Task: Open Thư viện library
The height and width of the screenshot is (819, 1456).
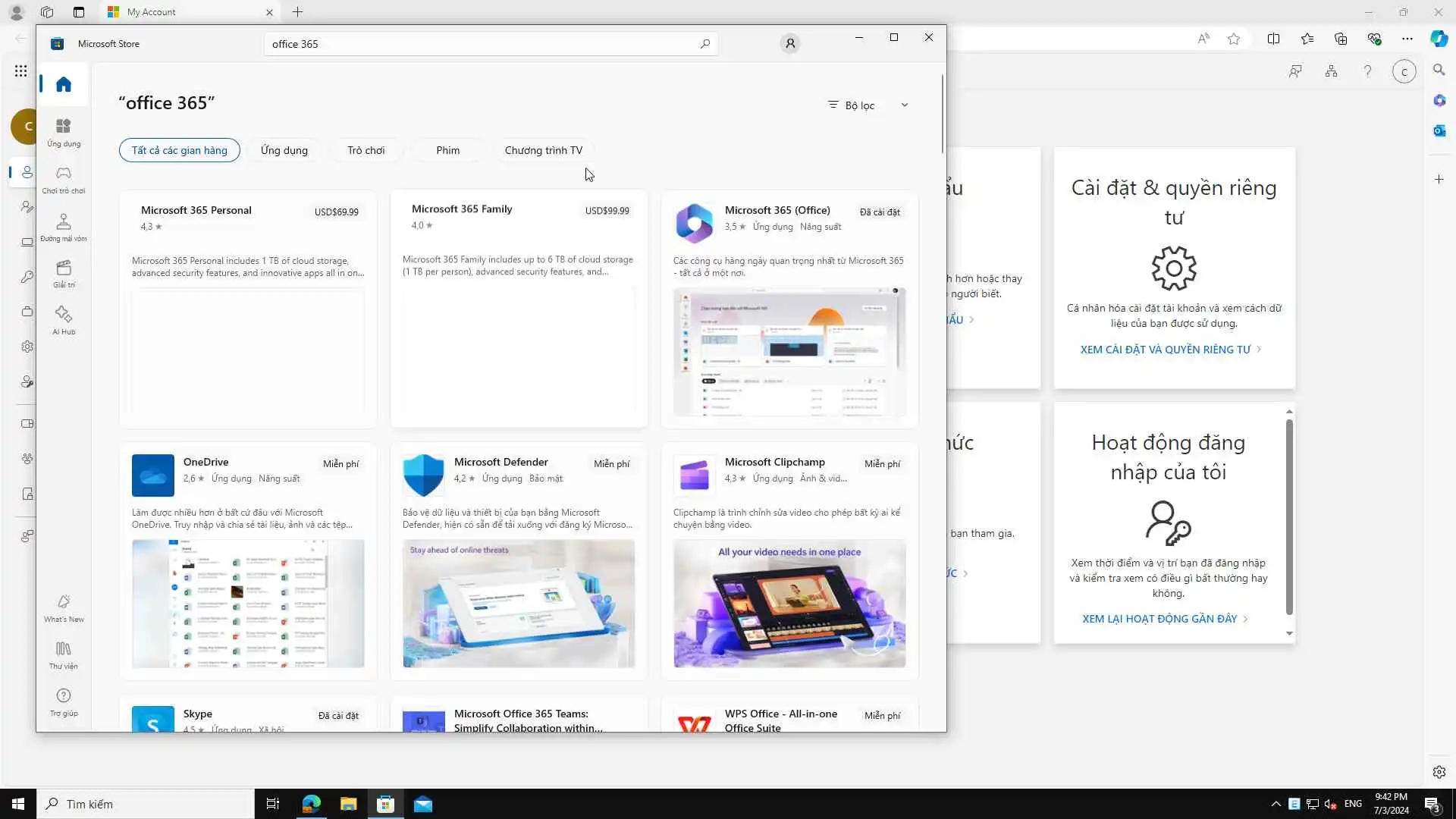Action: pyautogui.click(x=64, y=654)
